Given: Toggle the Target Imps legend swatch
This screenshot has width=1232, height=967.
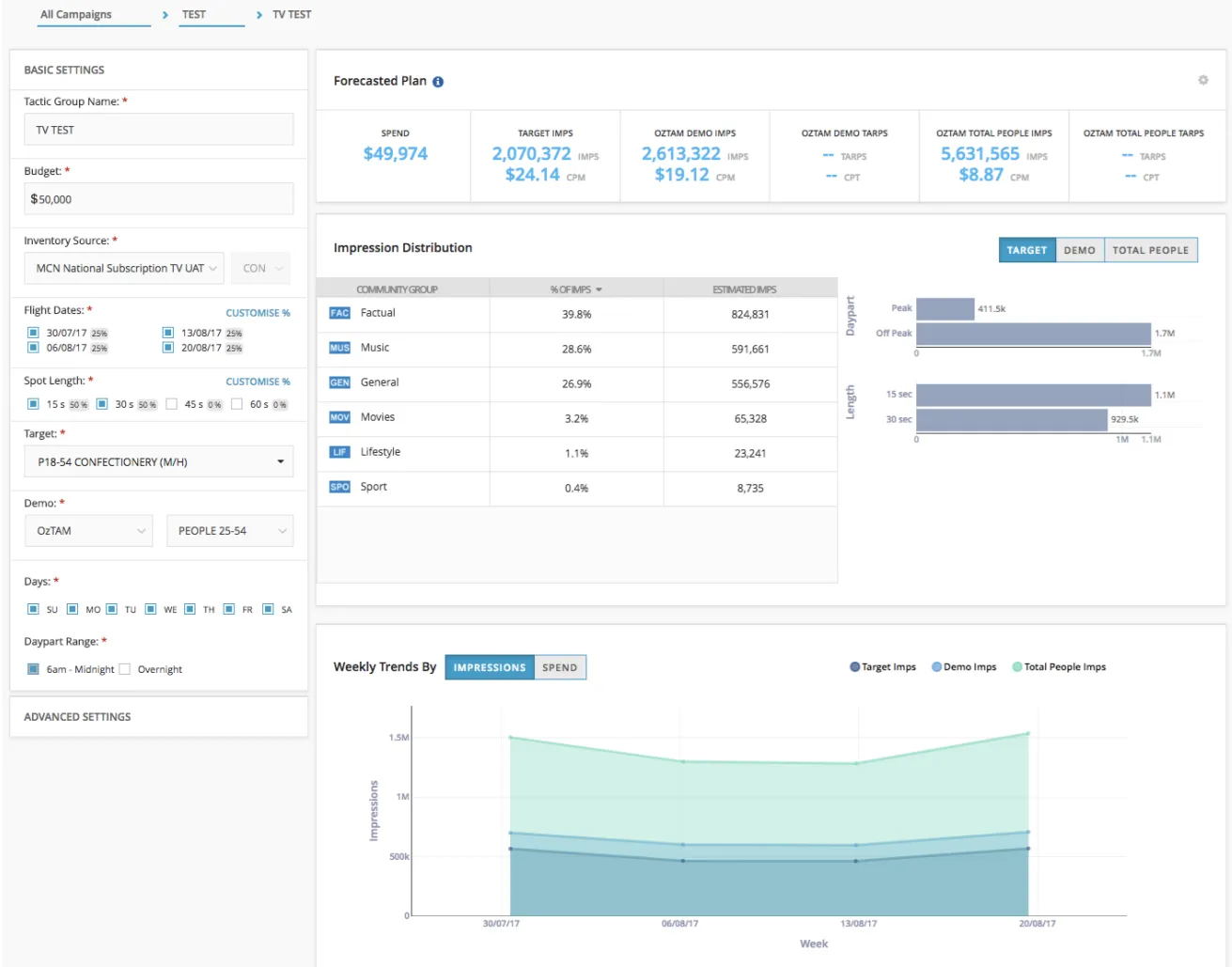Looking at the screenshot, I should point(855,667).
